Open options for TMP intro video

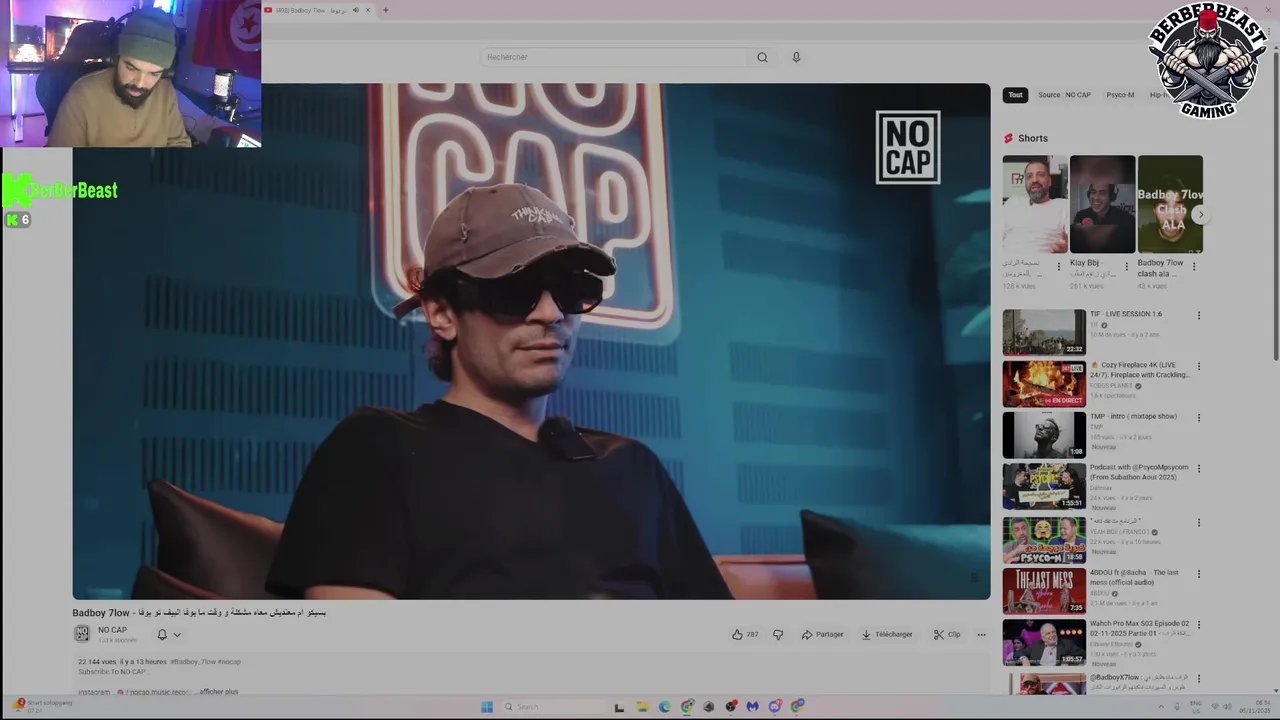click(1199, 418)
